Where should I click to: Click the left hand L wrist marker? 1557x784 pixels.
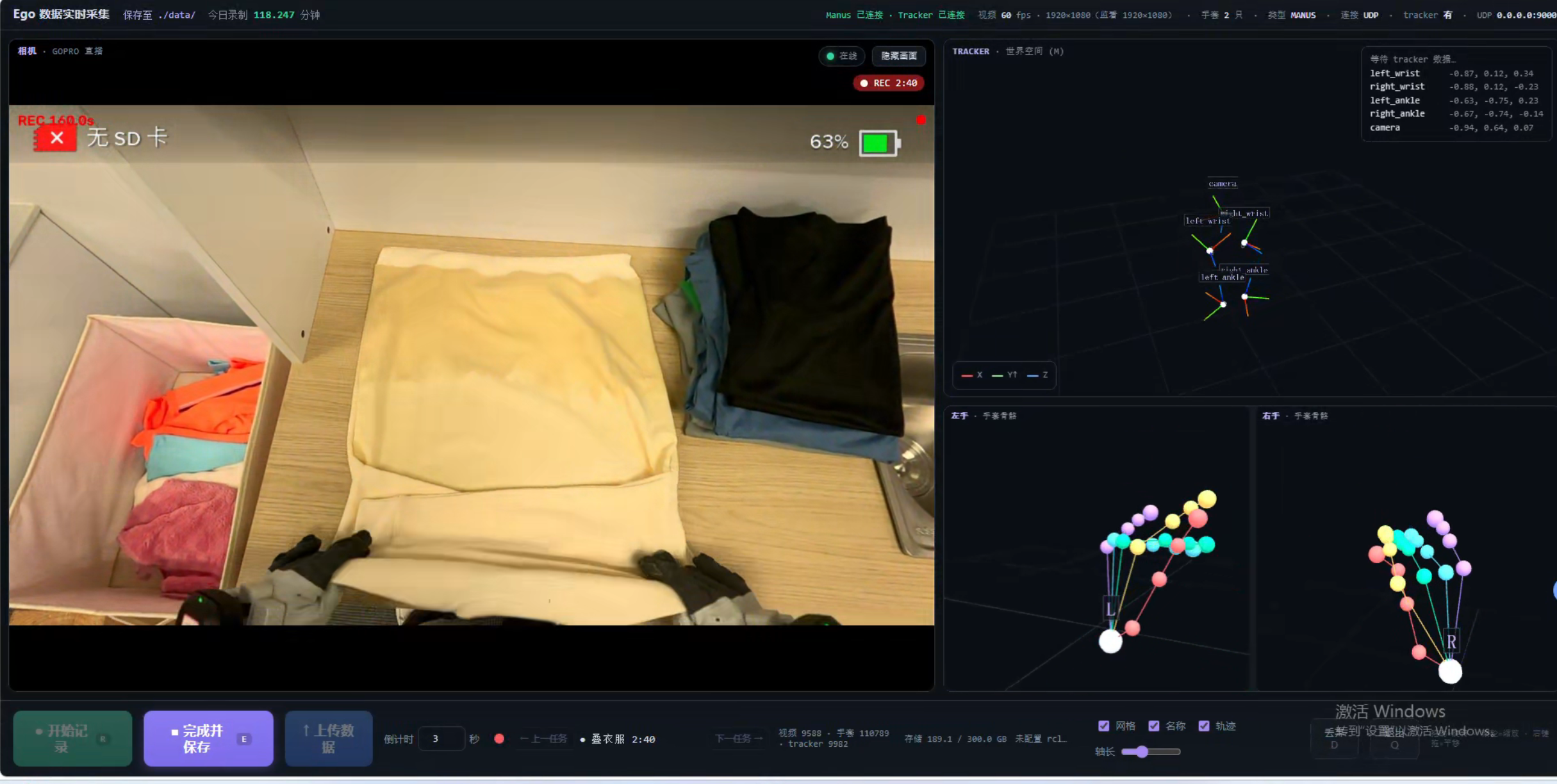[x=1110, y=608]
